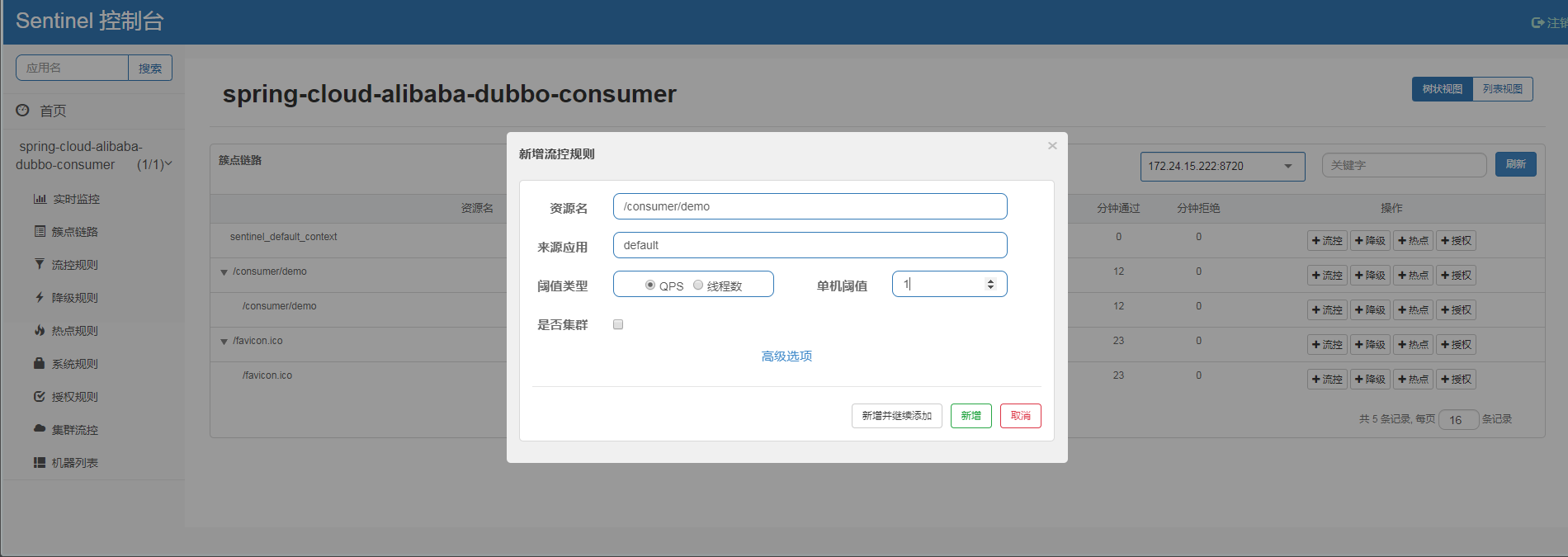Toggle the 是否集群 checkbox
This screenshot has width=1568, height=557.
(618, 324)
